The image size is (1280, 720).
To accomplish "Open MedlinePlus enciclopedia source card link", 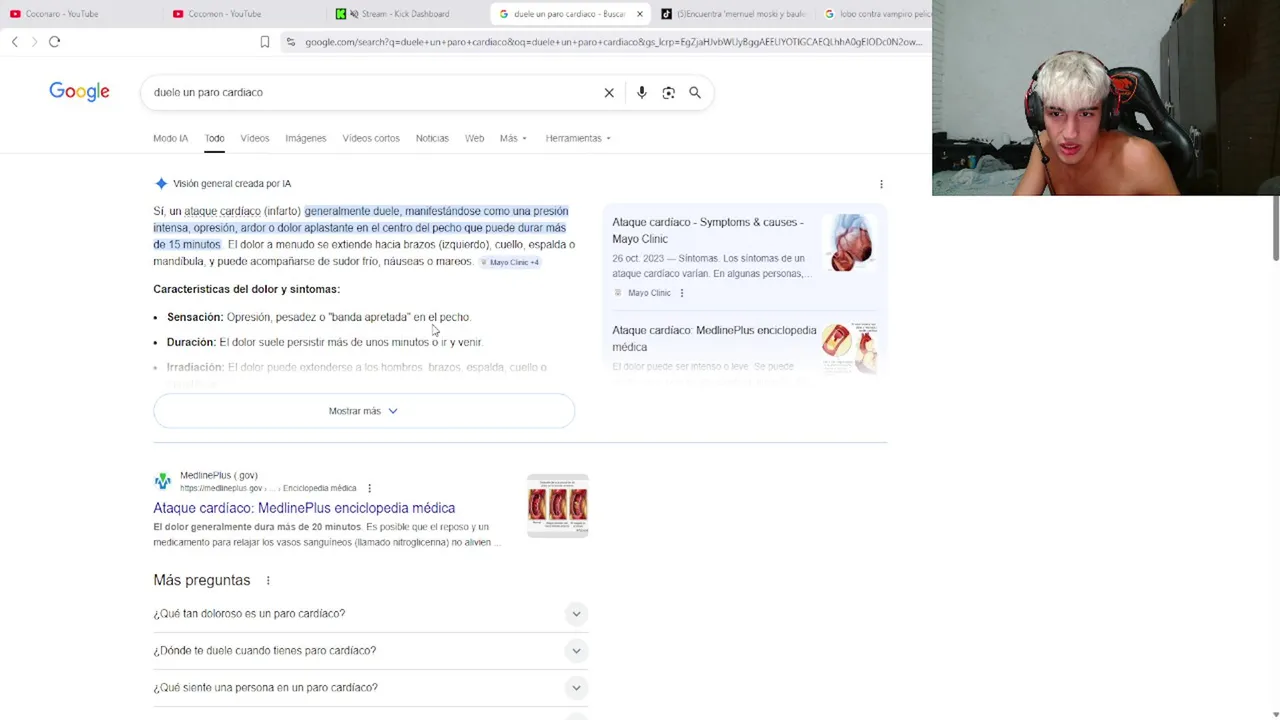I will tap(714, 338).
